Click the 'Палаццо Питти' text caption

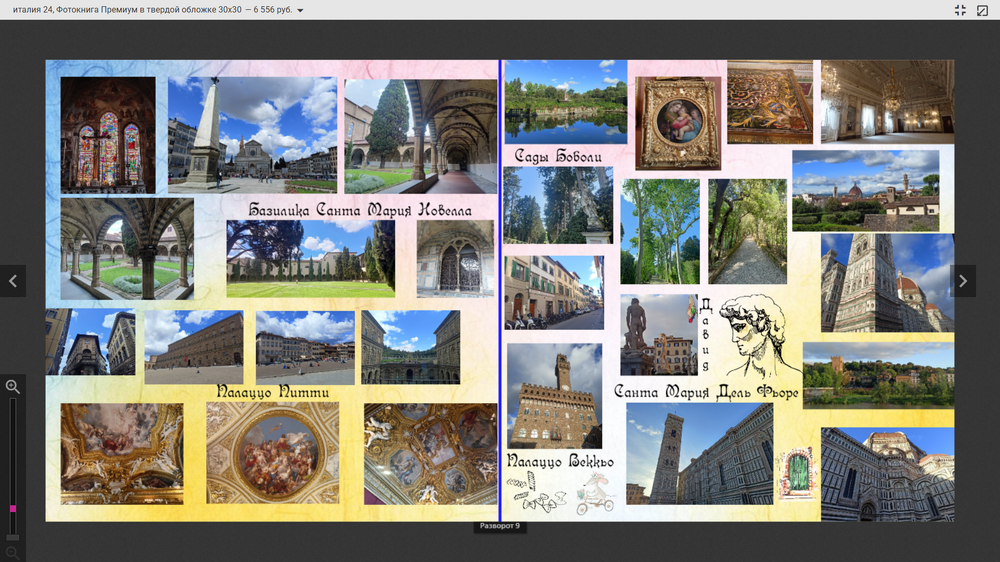coord(273,393)
